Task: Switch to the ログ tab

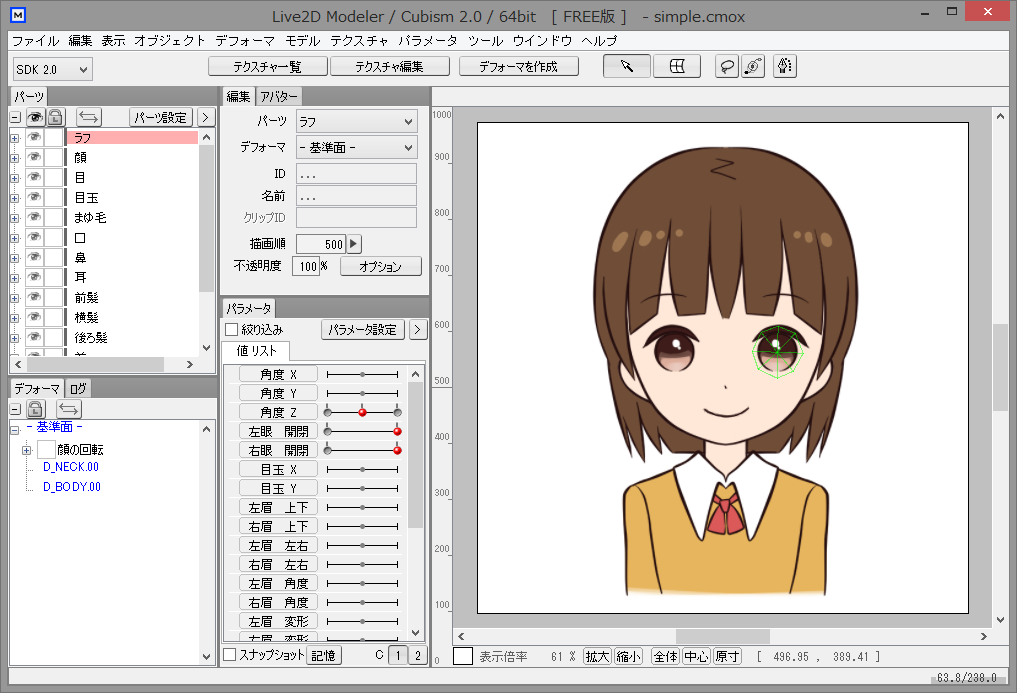Action: [78, 388]
